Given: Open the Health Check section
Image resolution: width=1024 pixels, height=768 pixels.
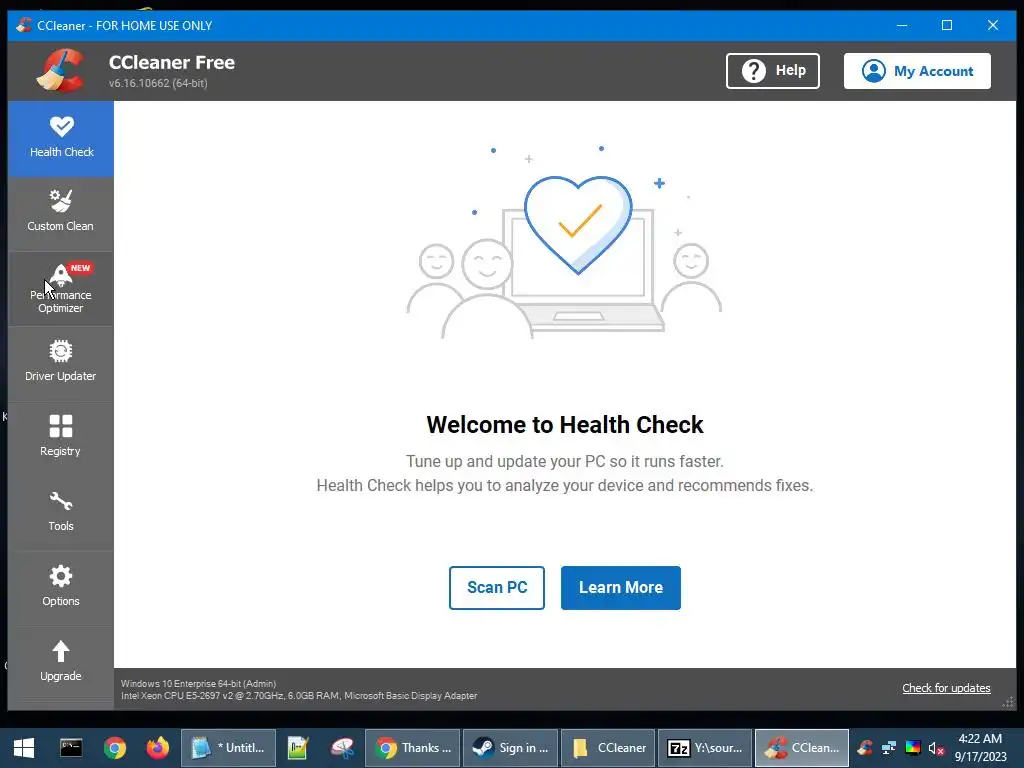Looking at the screenshot, I should click(61, 138).
